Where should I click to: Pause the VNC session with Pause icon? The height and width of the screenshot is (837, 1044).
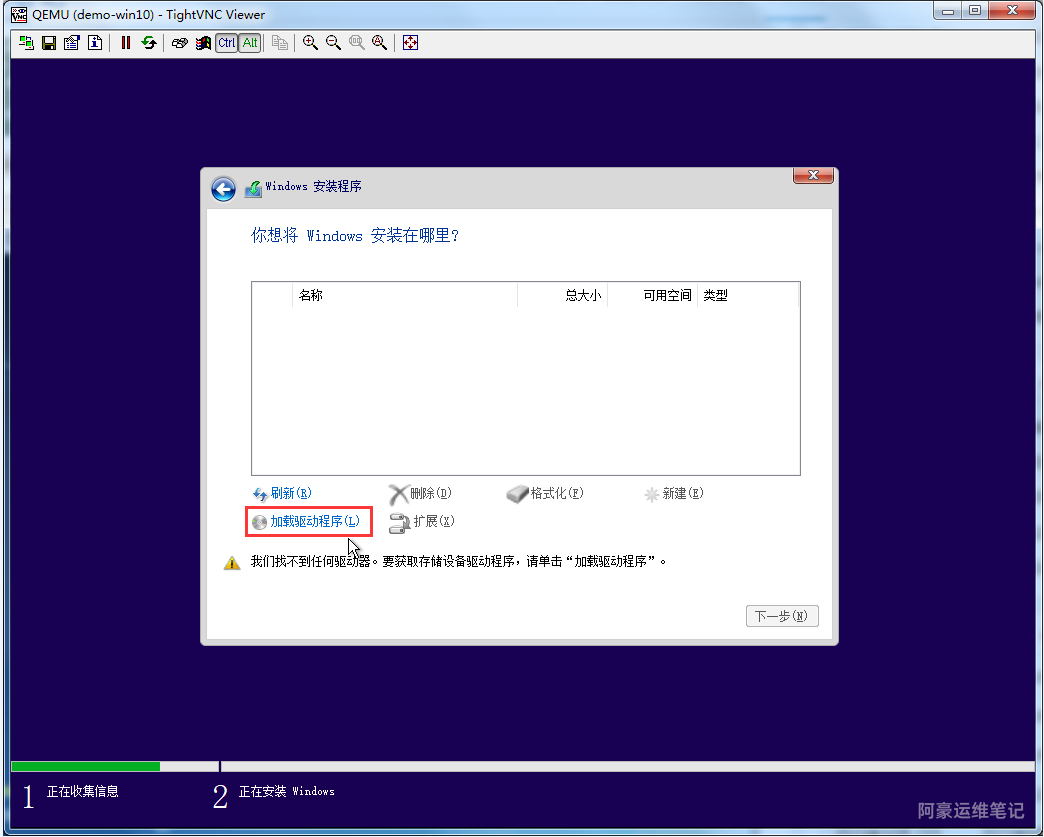point(126,43)
